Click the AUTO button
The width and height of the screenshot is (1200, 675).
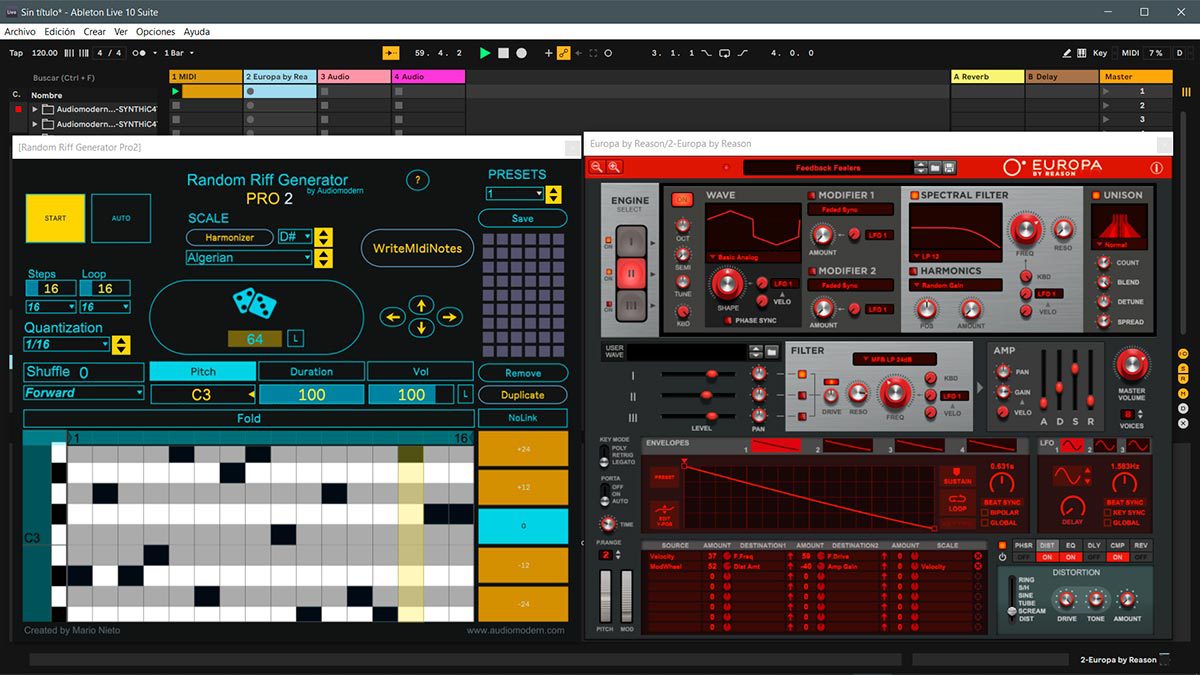pos(121,218)
